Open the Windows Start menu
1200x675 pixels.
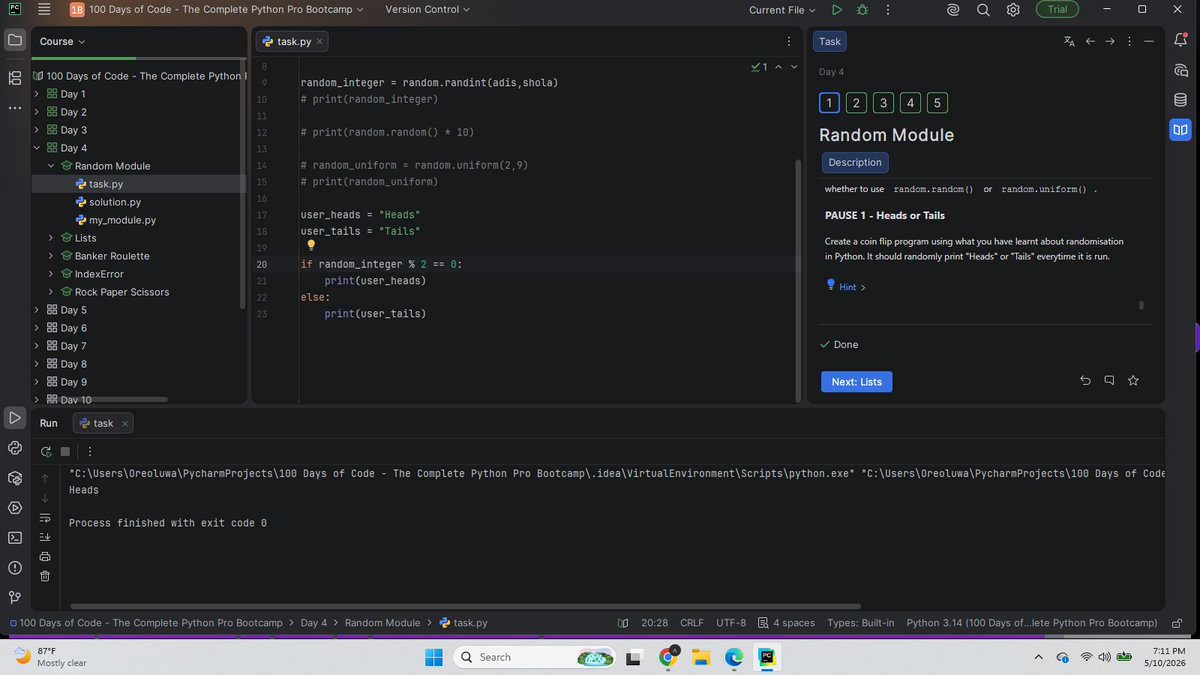[x=434, y=657]
